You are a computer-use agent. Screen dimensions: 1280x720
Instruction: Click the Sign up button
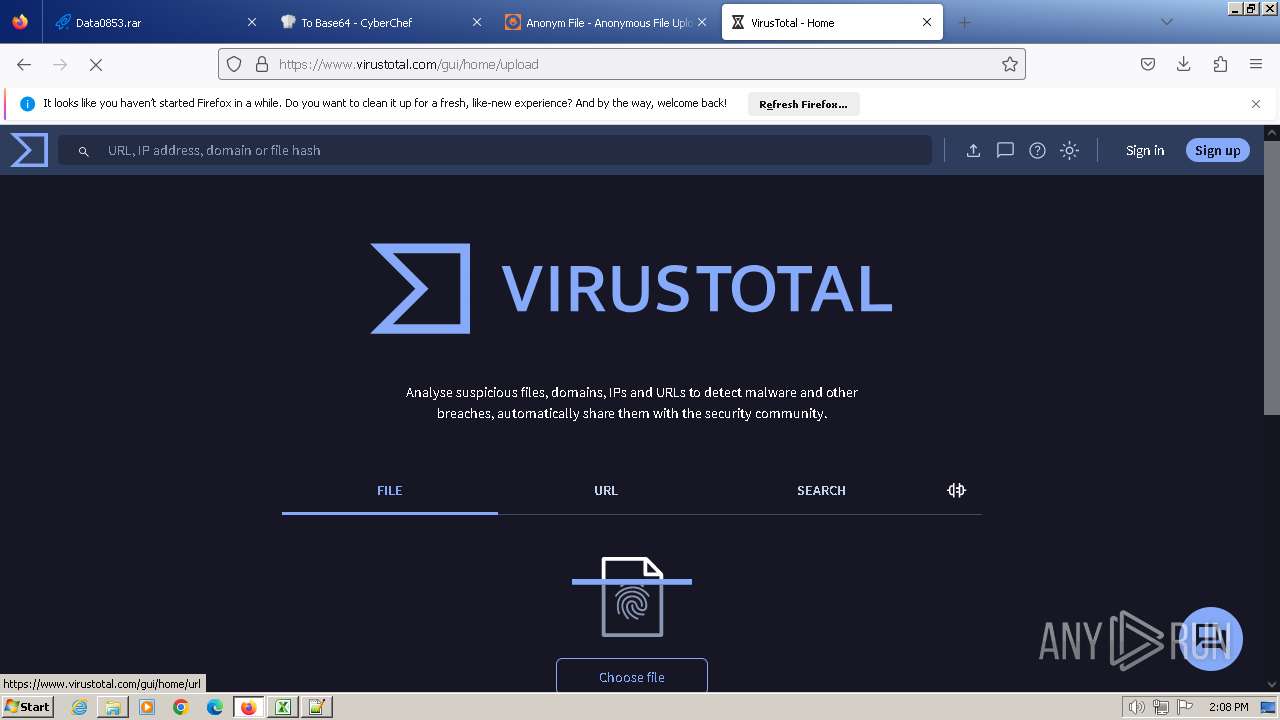(1217, 150)
